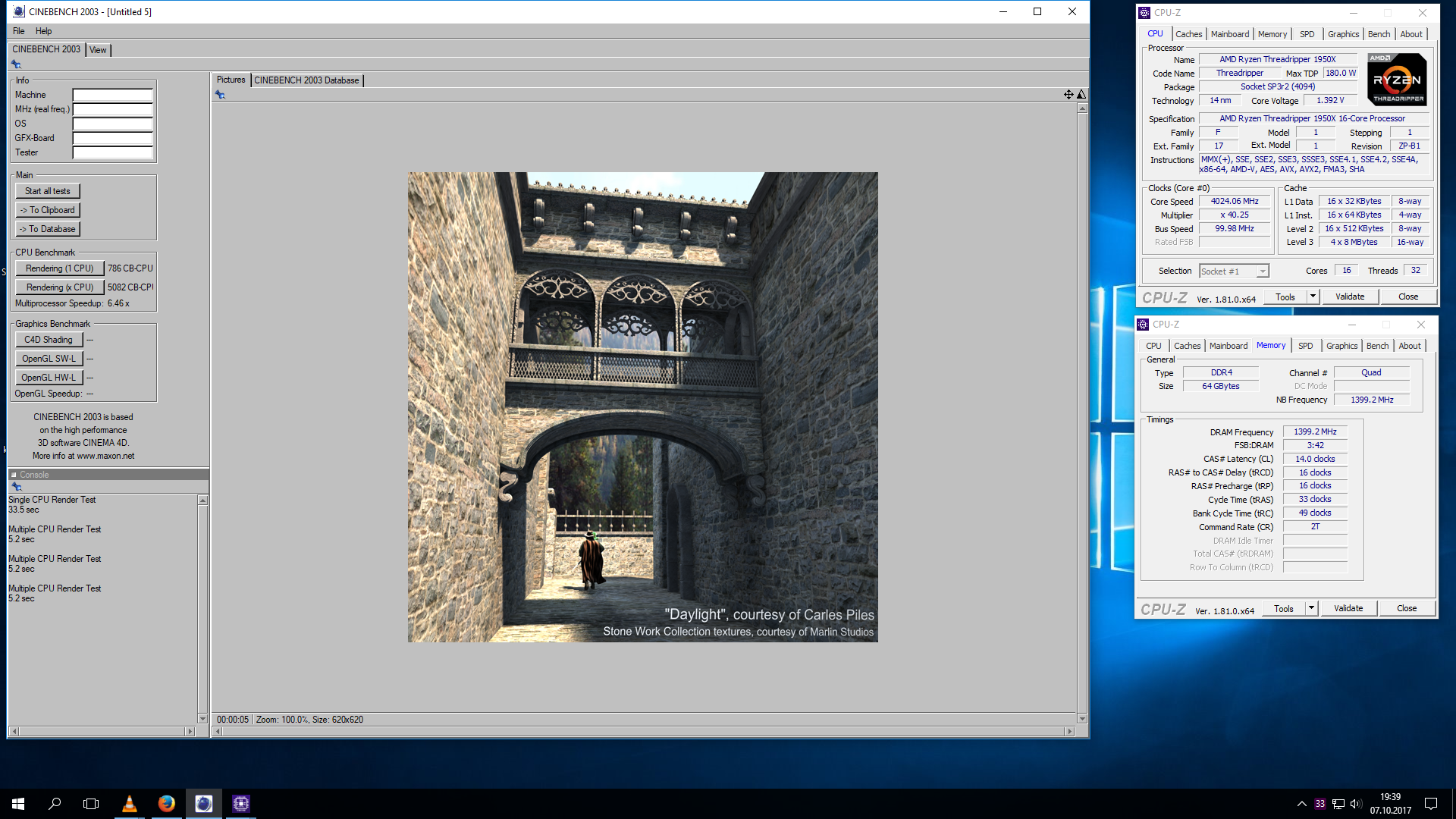The image size is (1456, 819).
Task: Click the To Database button
Action: [47, 229]
